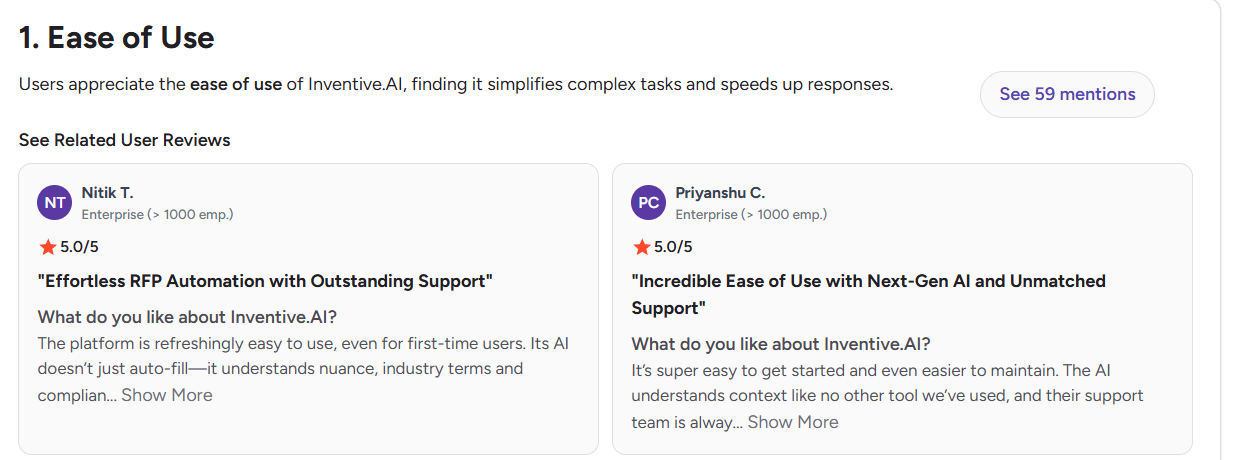Image resolution: width=1250 pixels, height=460 pixels.
Task: Click the red star in Priyanshu's review
Action: click(641, 246)
